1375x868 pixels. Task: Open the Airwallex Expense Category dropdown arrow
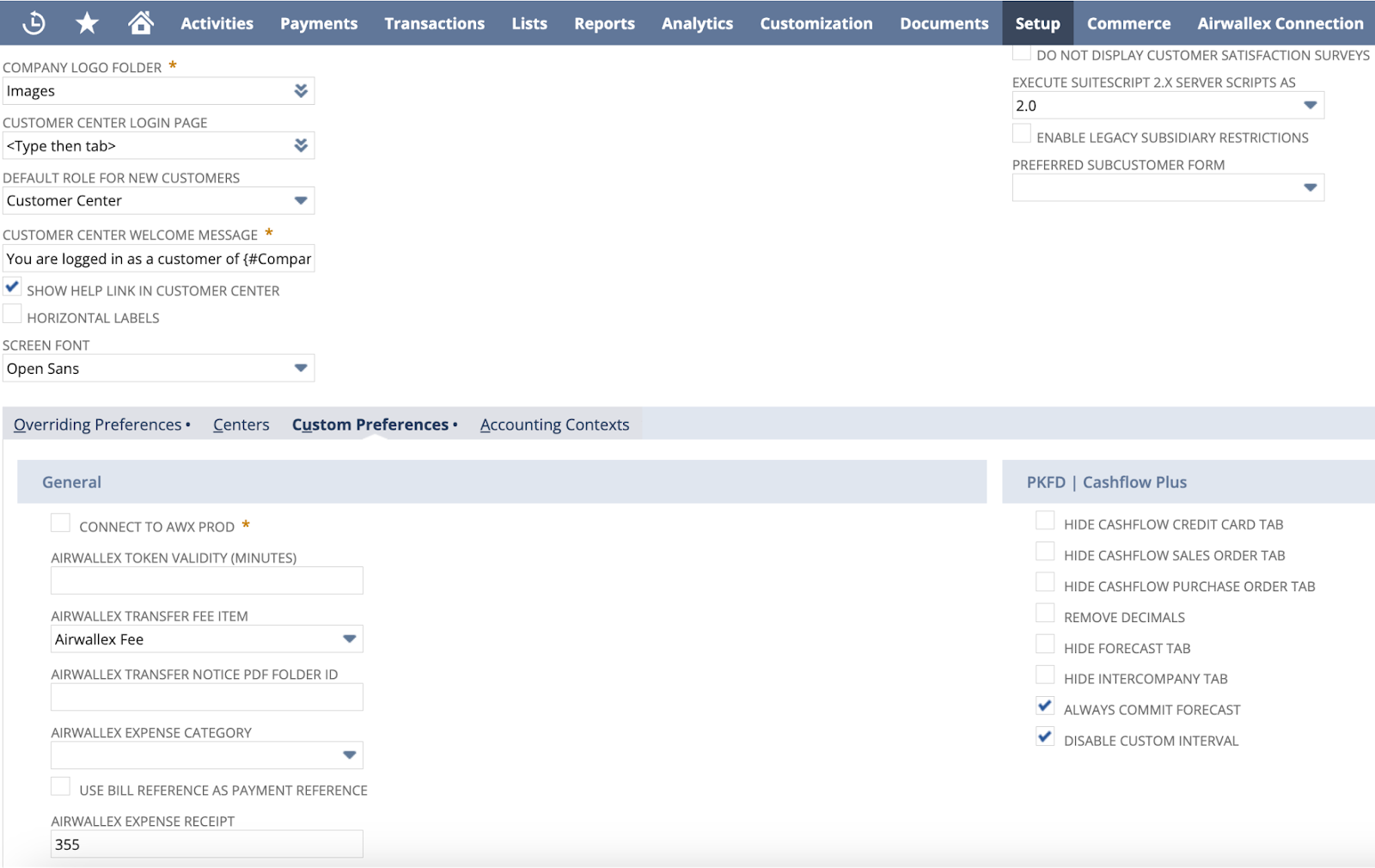[349, 755]
